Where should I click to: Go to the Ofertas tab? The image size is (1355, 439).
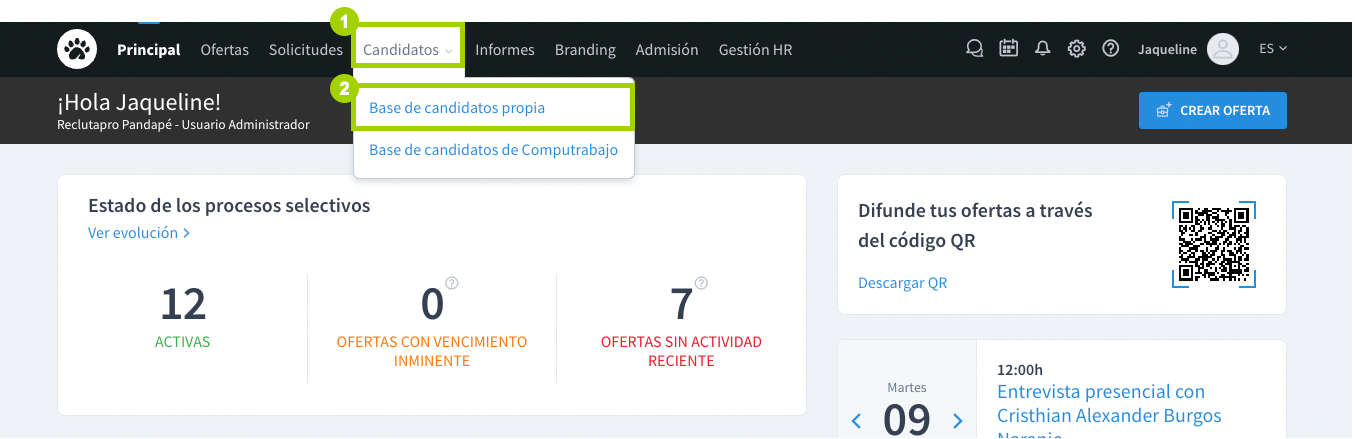[224, 50]
